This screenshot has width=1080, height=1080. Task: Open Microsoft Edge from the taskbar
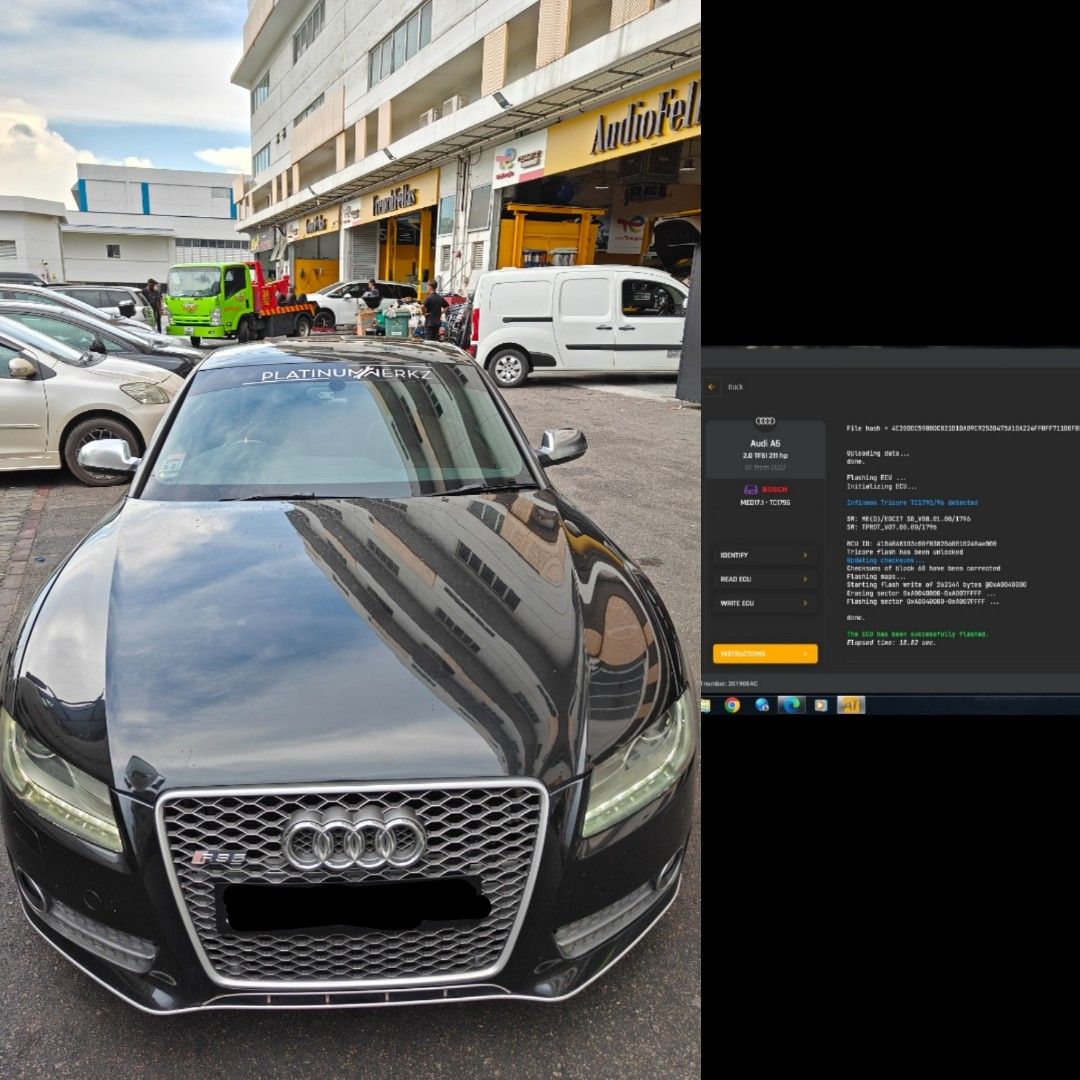[x=791, y=705]
